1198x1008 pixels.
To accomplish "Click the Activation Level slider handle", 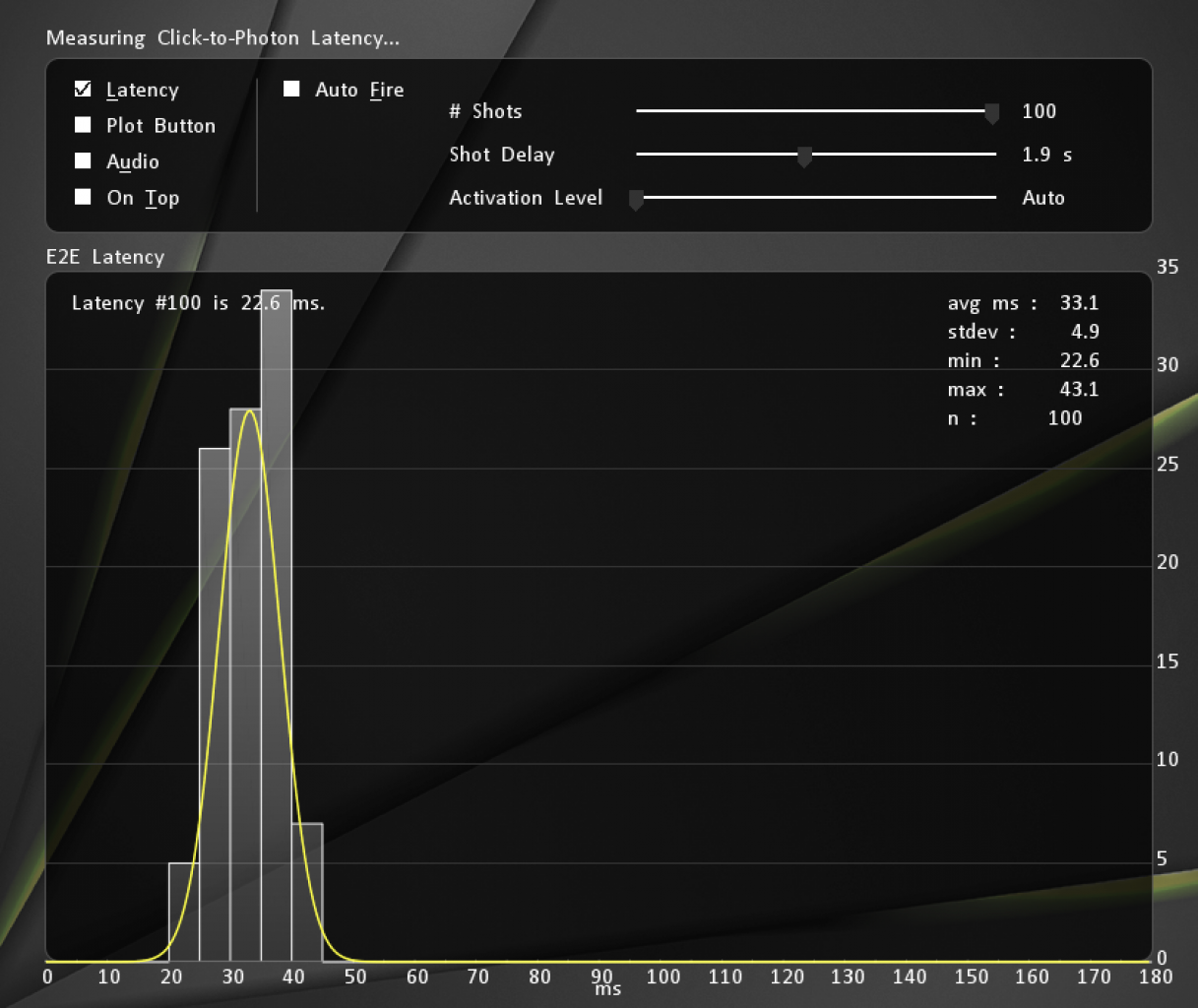I will point(636,200).
